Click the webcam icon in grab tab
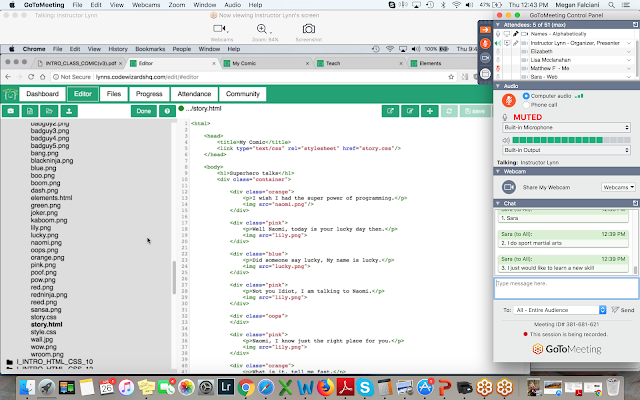Screen dimensions: 640x400 (485, 58)
